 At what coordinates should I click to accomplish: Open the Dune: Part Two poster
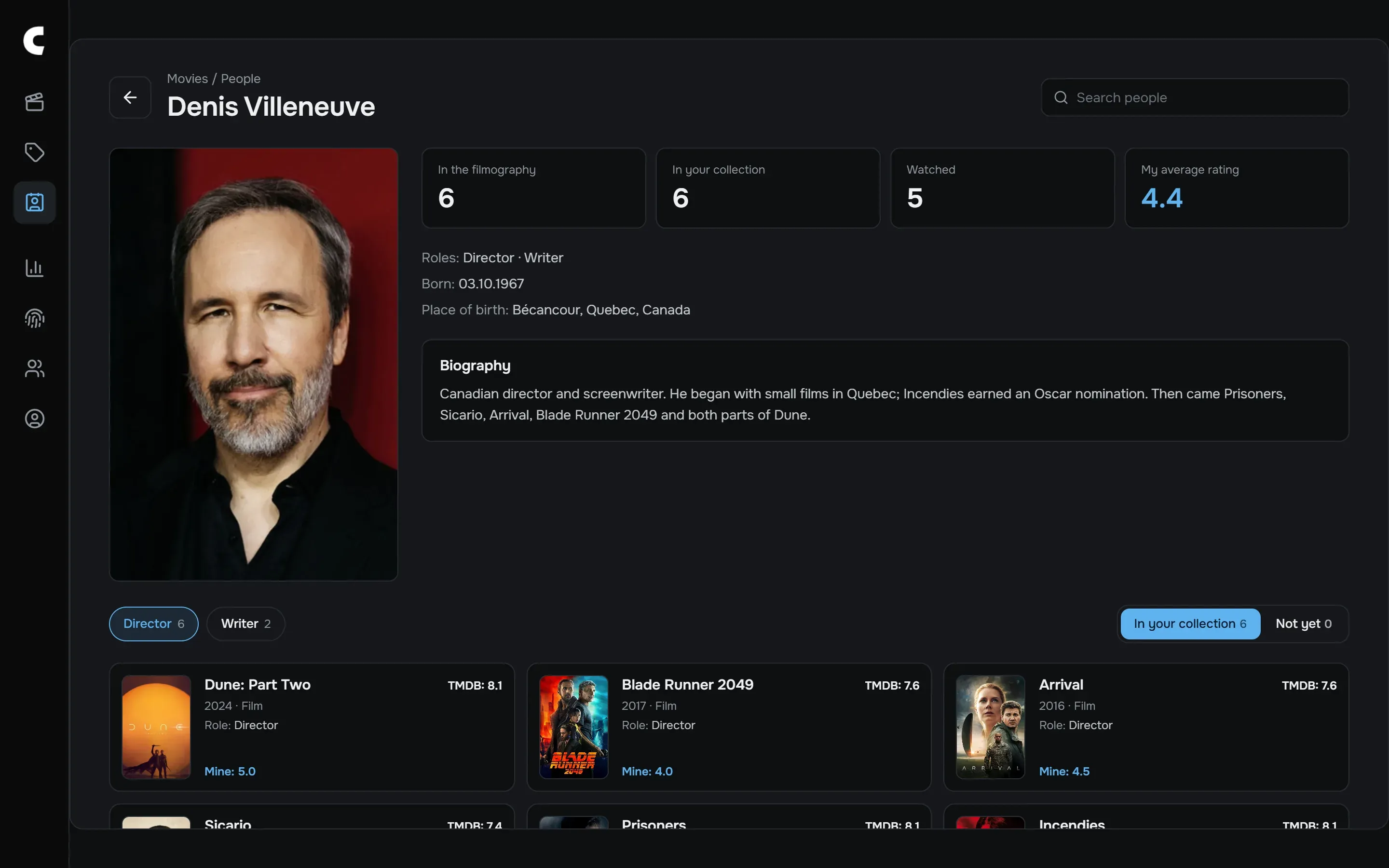pyautogui.click(x=156, y=727)
